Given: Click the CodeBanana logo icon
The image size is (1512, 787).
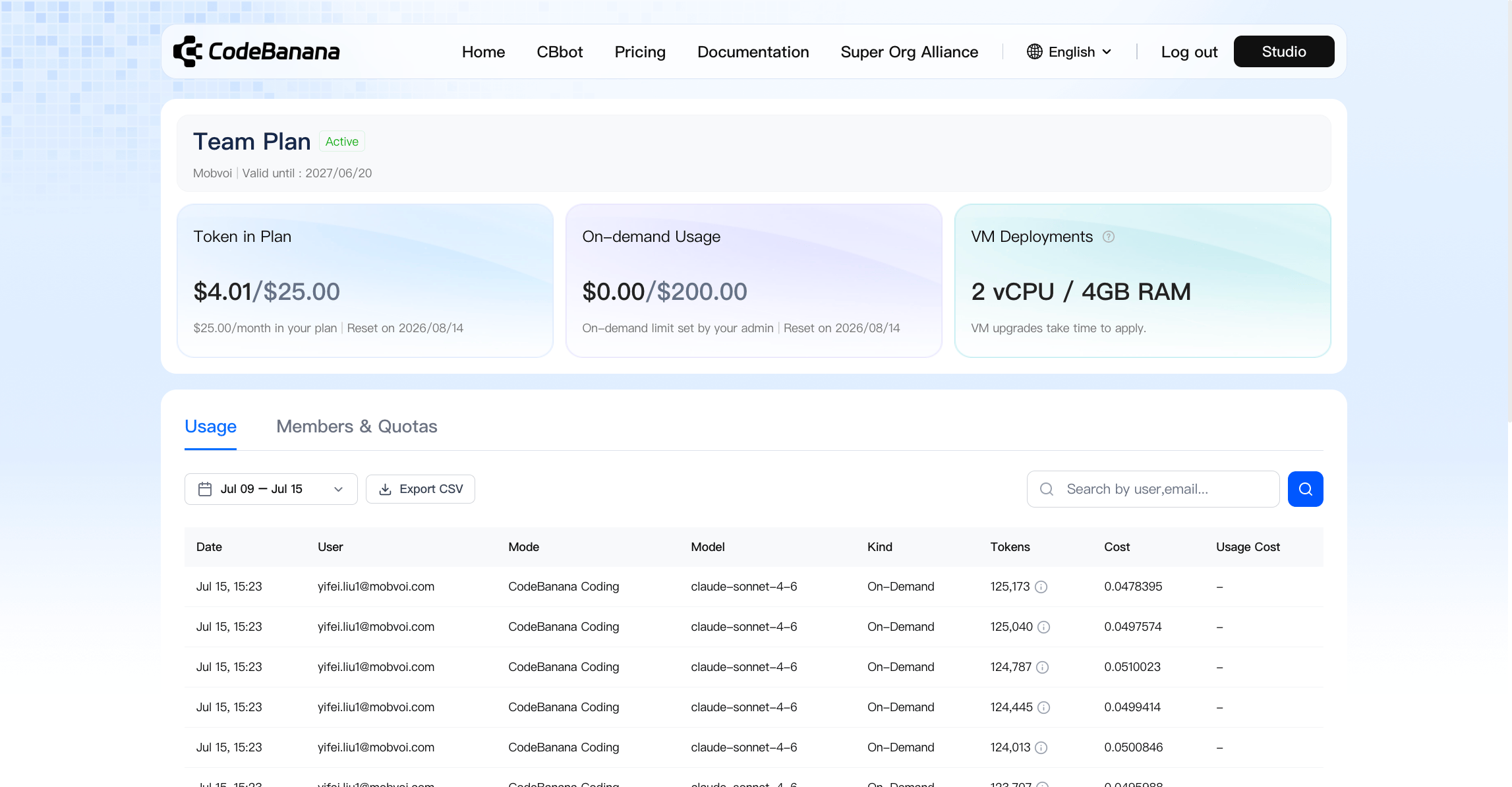Looking at the screenshot, I should point(188,51).
